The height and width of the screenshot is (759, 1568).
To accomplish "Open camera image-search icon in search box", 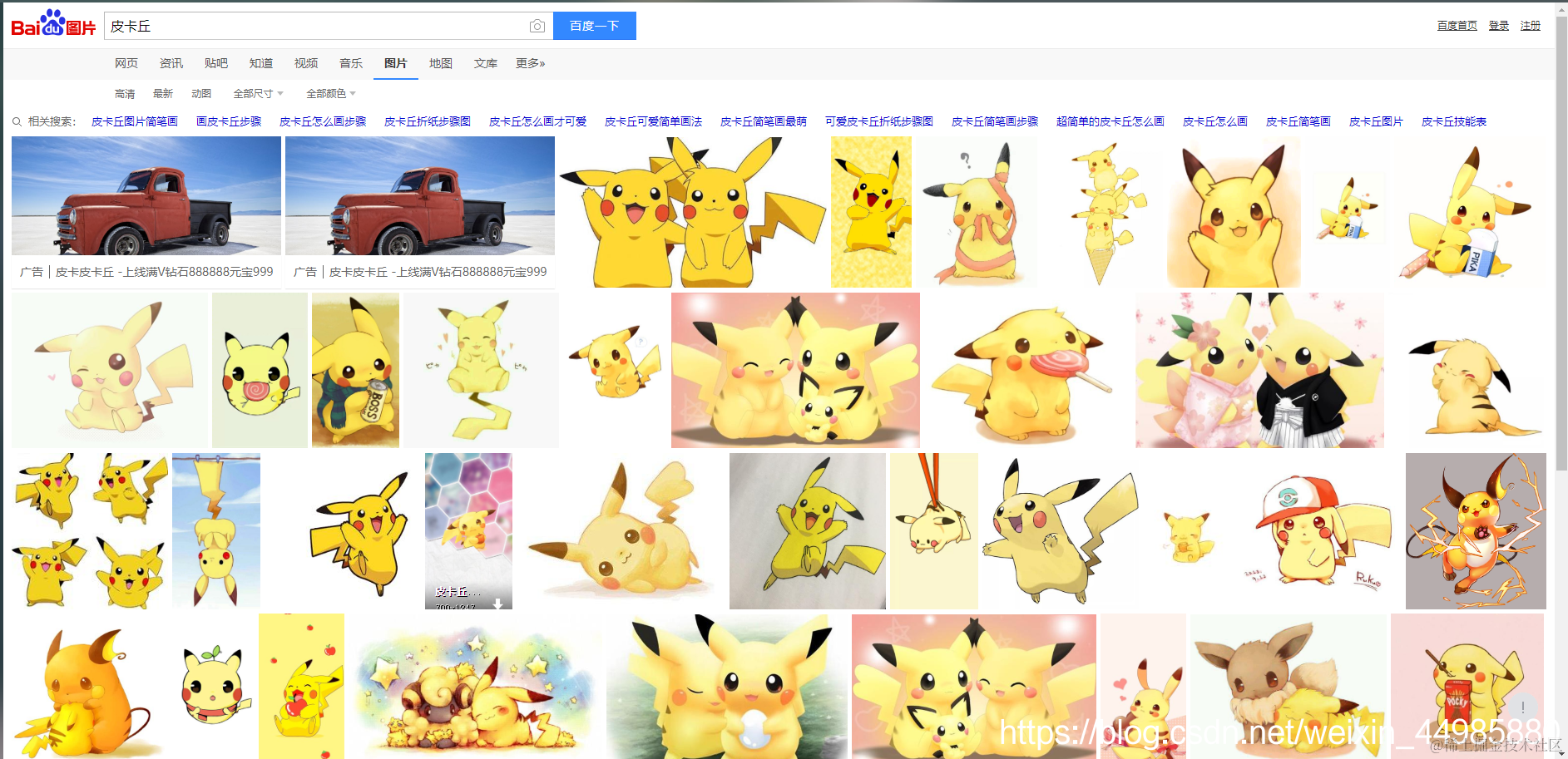I will pyautogui.click(x=537, y=26).
